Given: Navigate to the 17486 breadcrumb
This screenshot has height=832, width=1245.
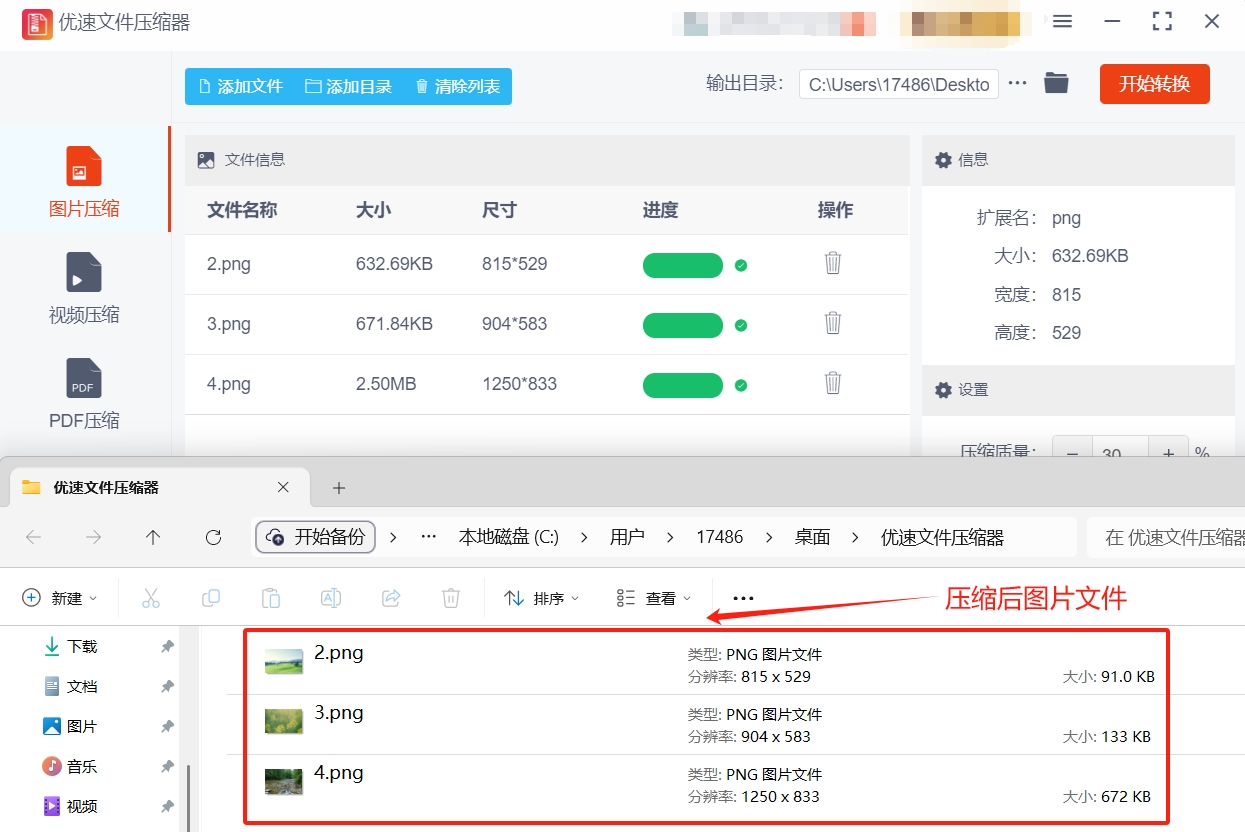Looking at the screenshot, I should 720,537.
